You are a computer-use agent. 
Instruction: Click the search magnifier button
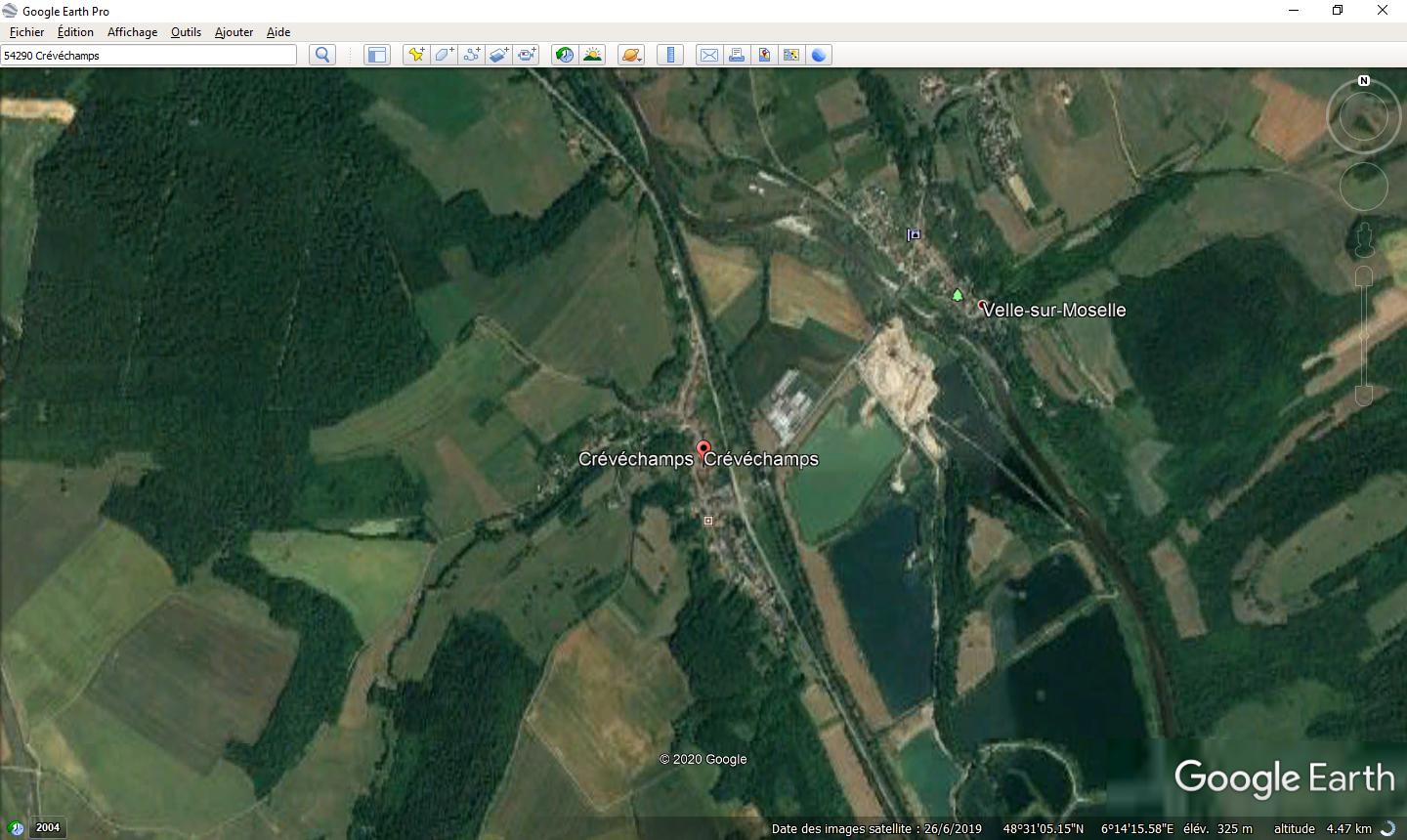(322, 55)
